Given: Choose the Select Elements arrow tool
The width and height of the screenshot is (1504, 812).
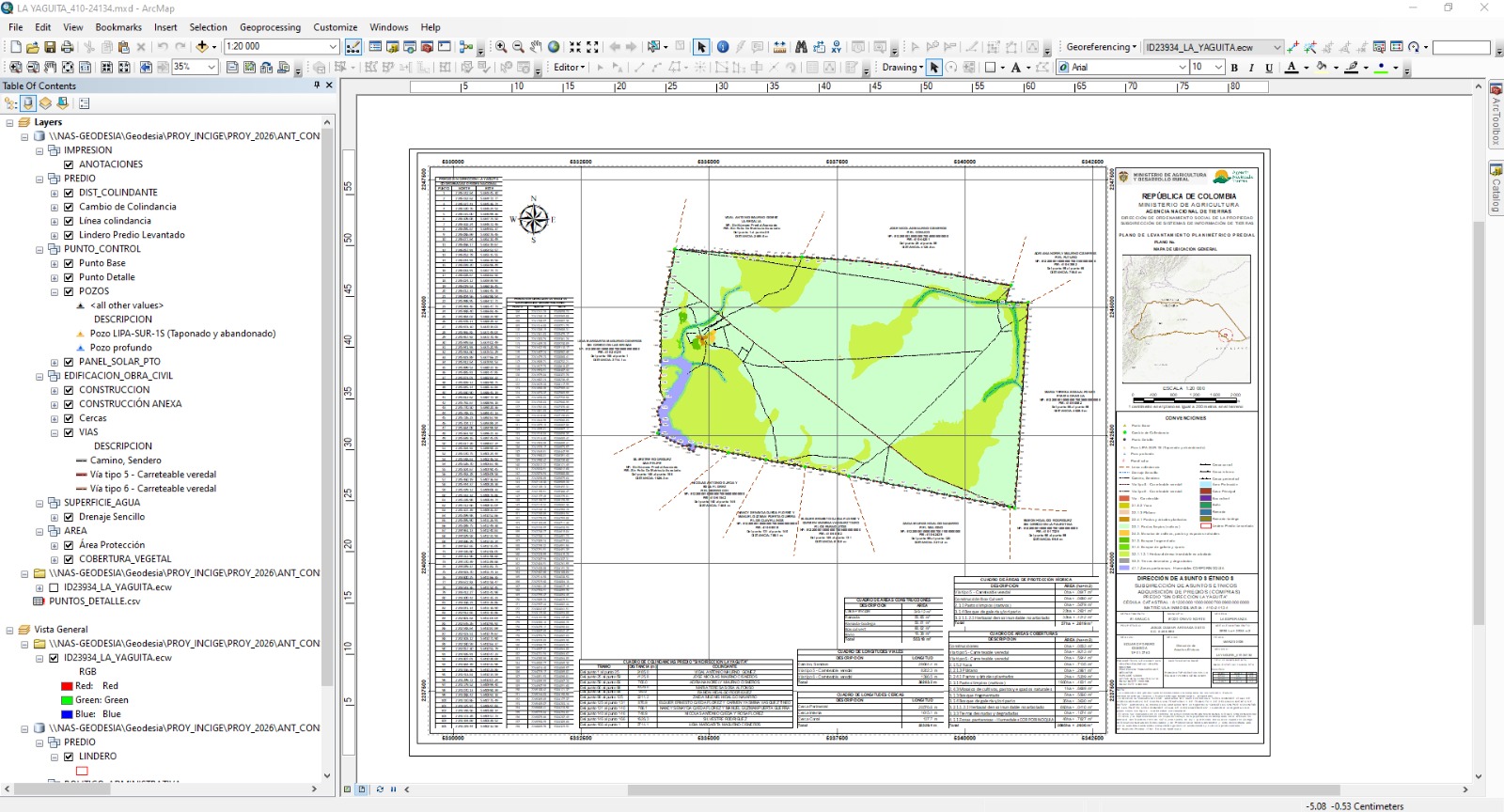Looking at the screenshot, I should [701, 46].
